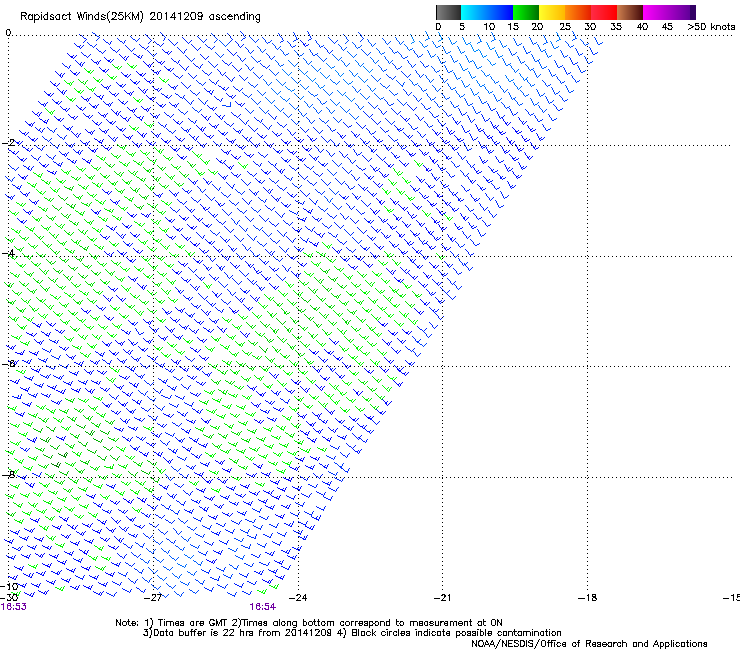The image size is (740, 650).
Task: Click the '-27' longitude axis label
Action: (153, 598)
